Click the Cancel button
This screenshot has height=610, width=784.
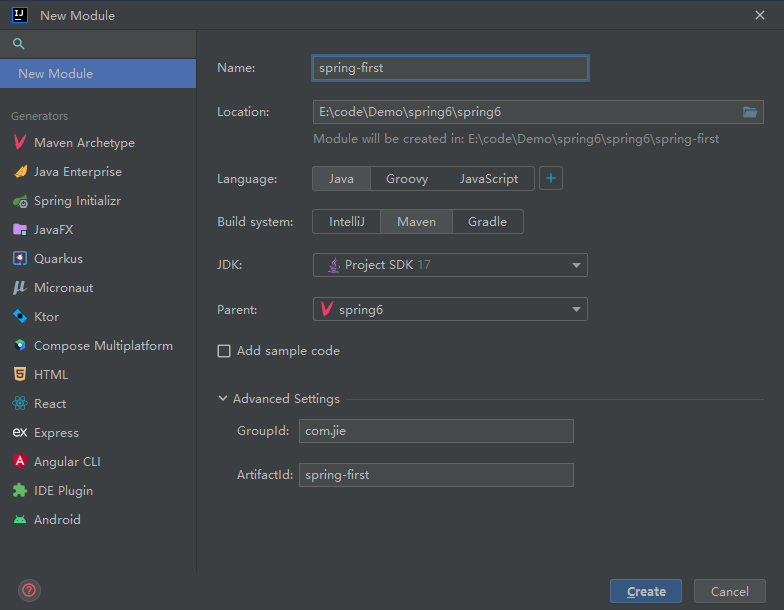730,592
